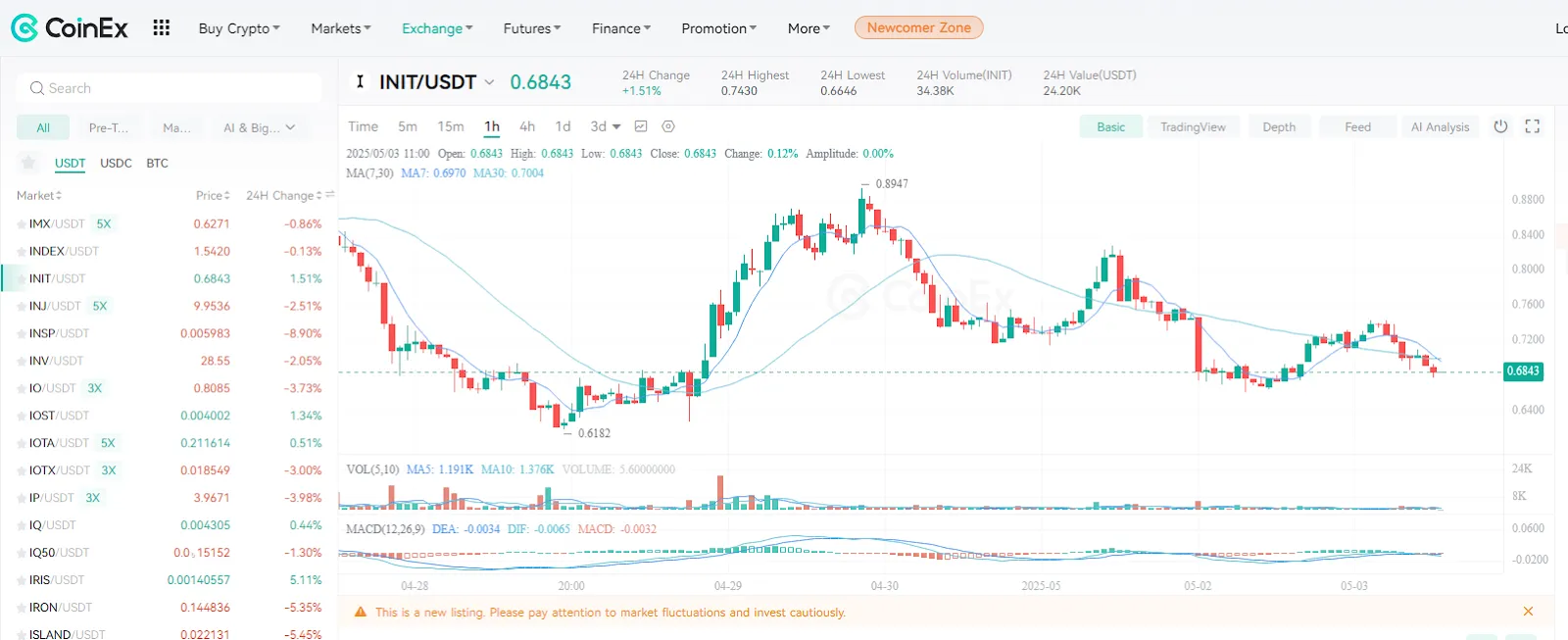Switch to the USDT quote tab
1568x640 pixels.
70,163
